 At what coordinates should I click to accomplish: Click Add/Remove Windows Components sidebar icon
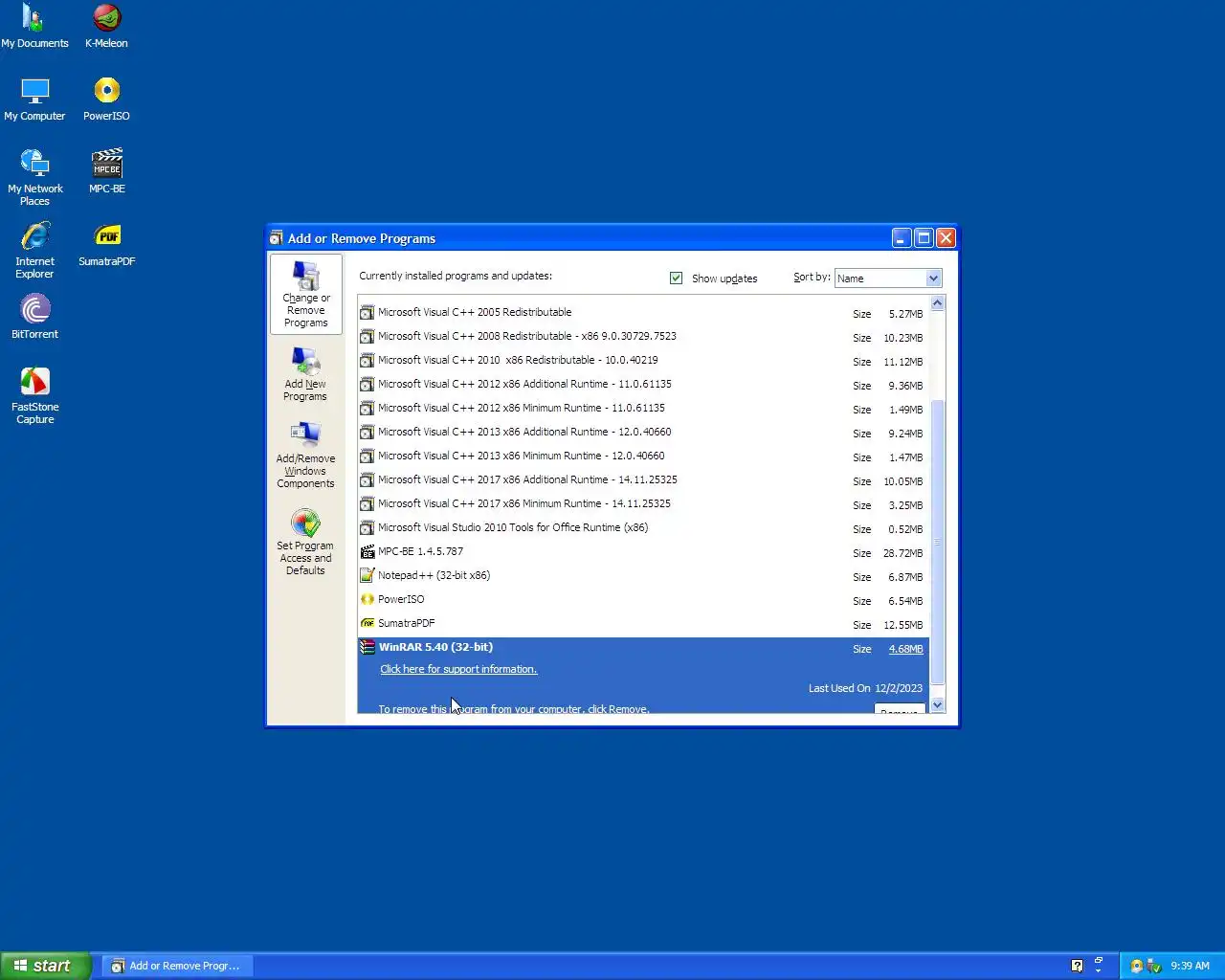(x=306, y=455)
